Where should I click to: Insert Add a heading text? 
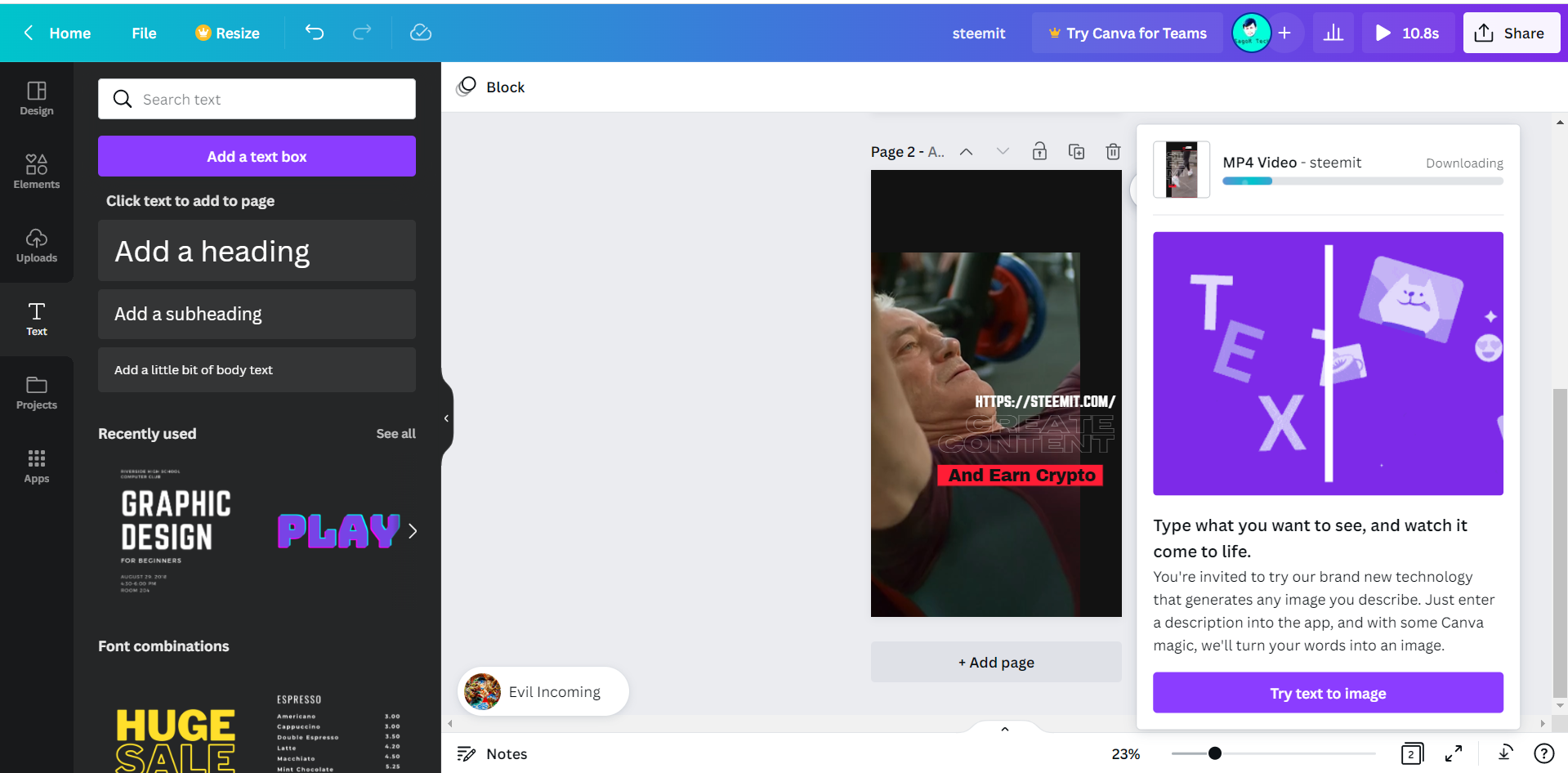point(257,251)
